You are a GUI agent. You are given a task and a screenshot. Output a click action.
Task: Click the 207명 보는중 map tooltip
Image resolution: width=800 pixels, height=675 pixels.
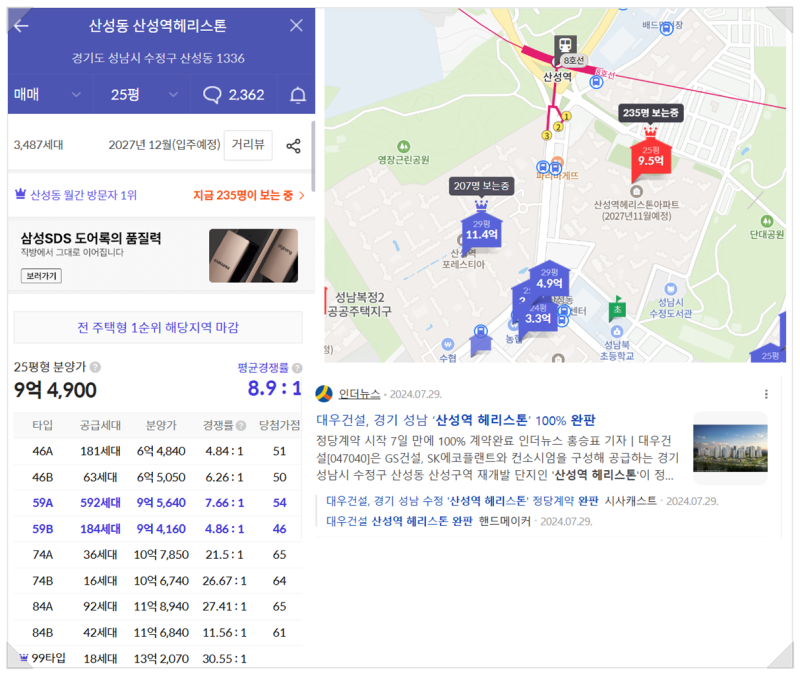(x=481, y=186)
